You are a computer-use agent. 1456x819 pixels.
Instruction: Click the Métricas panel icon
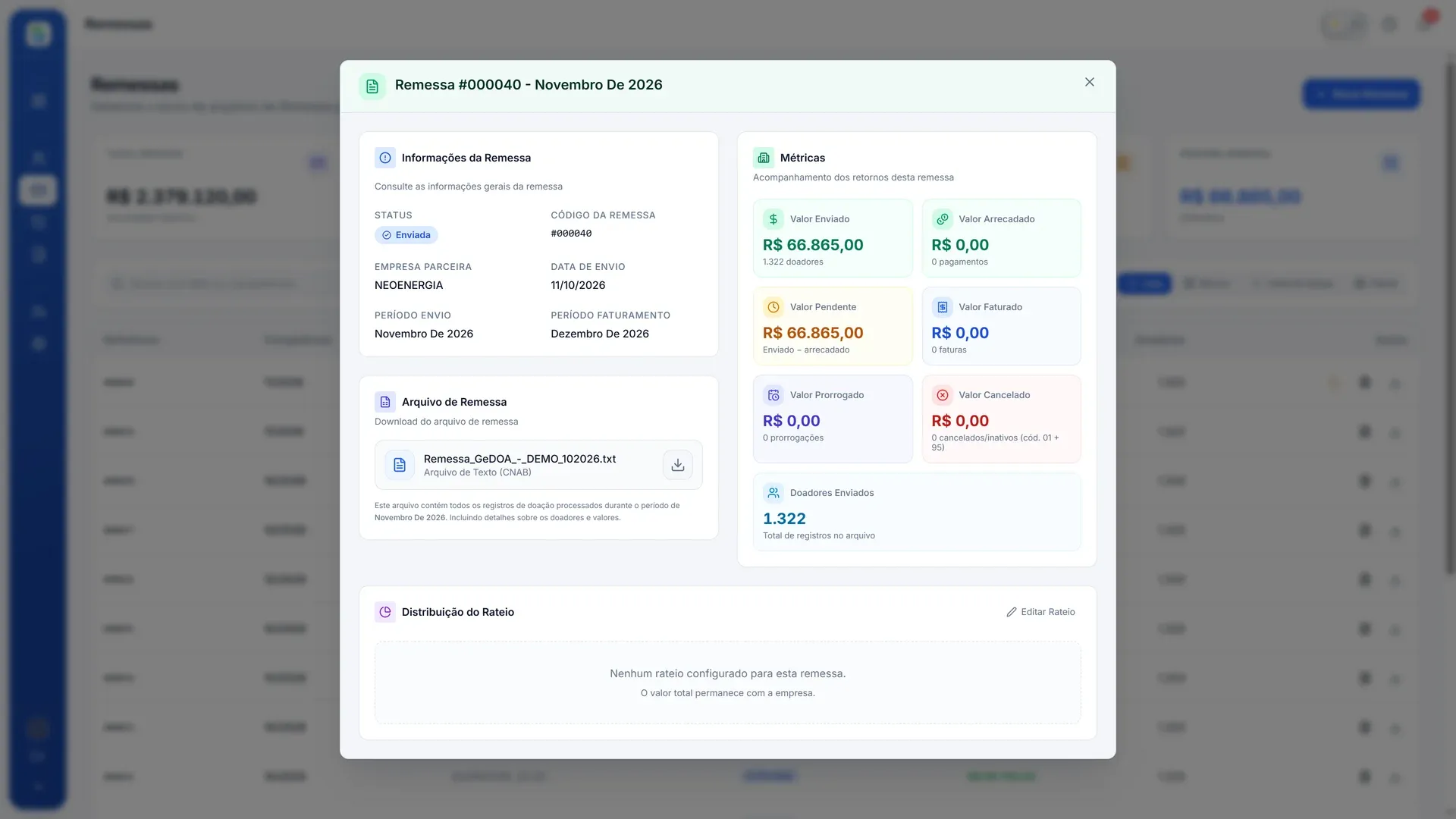(763, 158)
